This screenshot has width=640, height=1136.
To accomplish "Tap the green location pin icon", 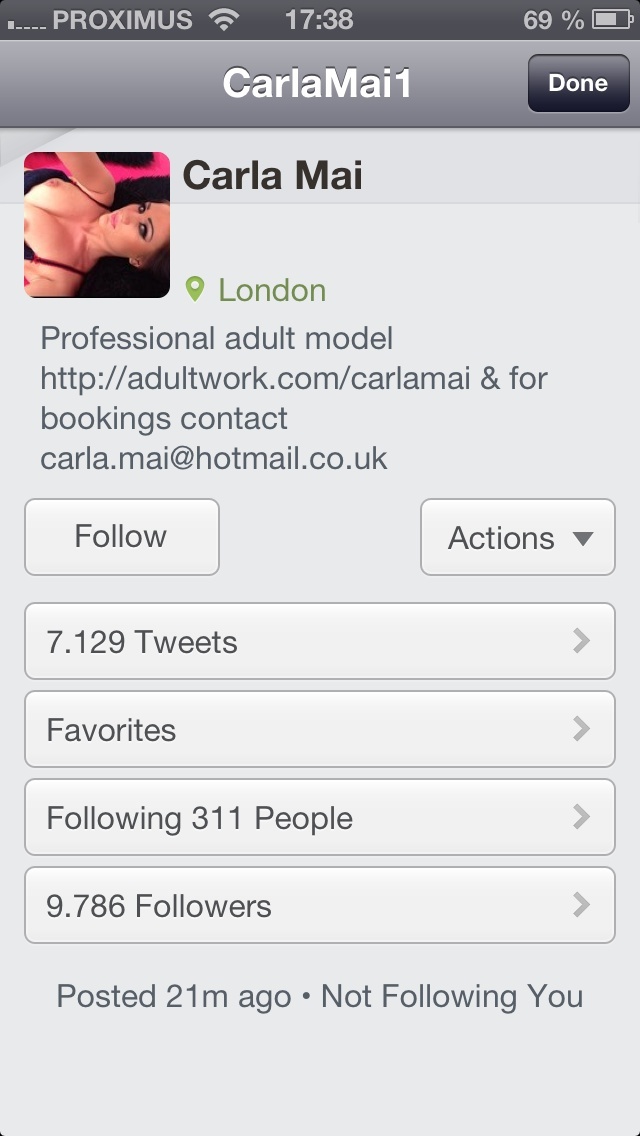I will click(x=194, y=290).
